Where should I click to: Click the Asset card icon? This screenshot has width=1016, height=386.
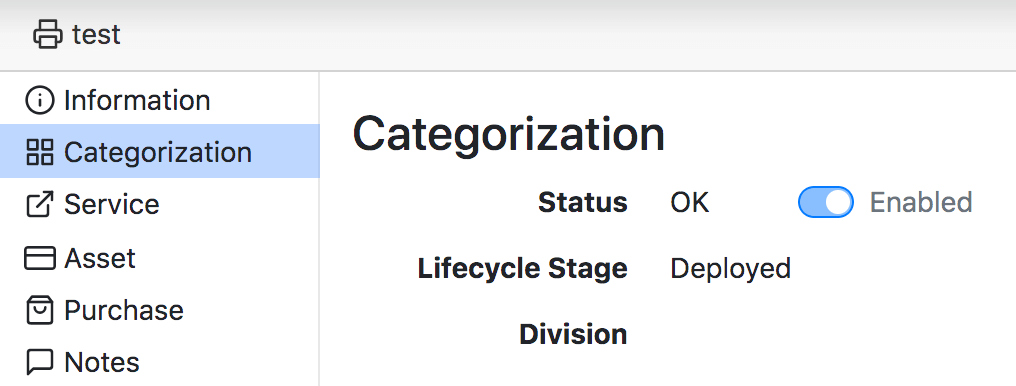coord(40,258)
